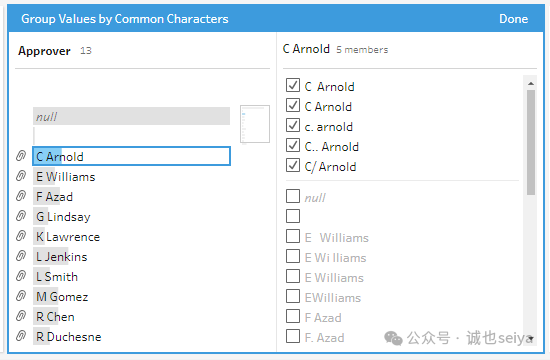Click the scrollbar up arrow in members list
Screen dimensions: 550x360
click(x=531, y=84)
